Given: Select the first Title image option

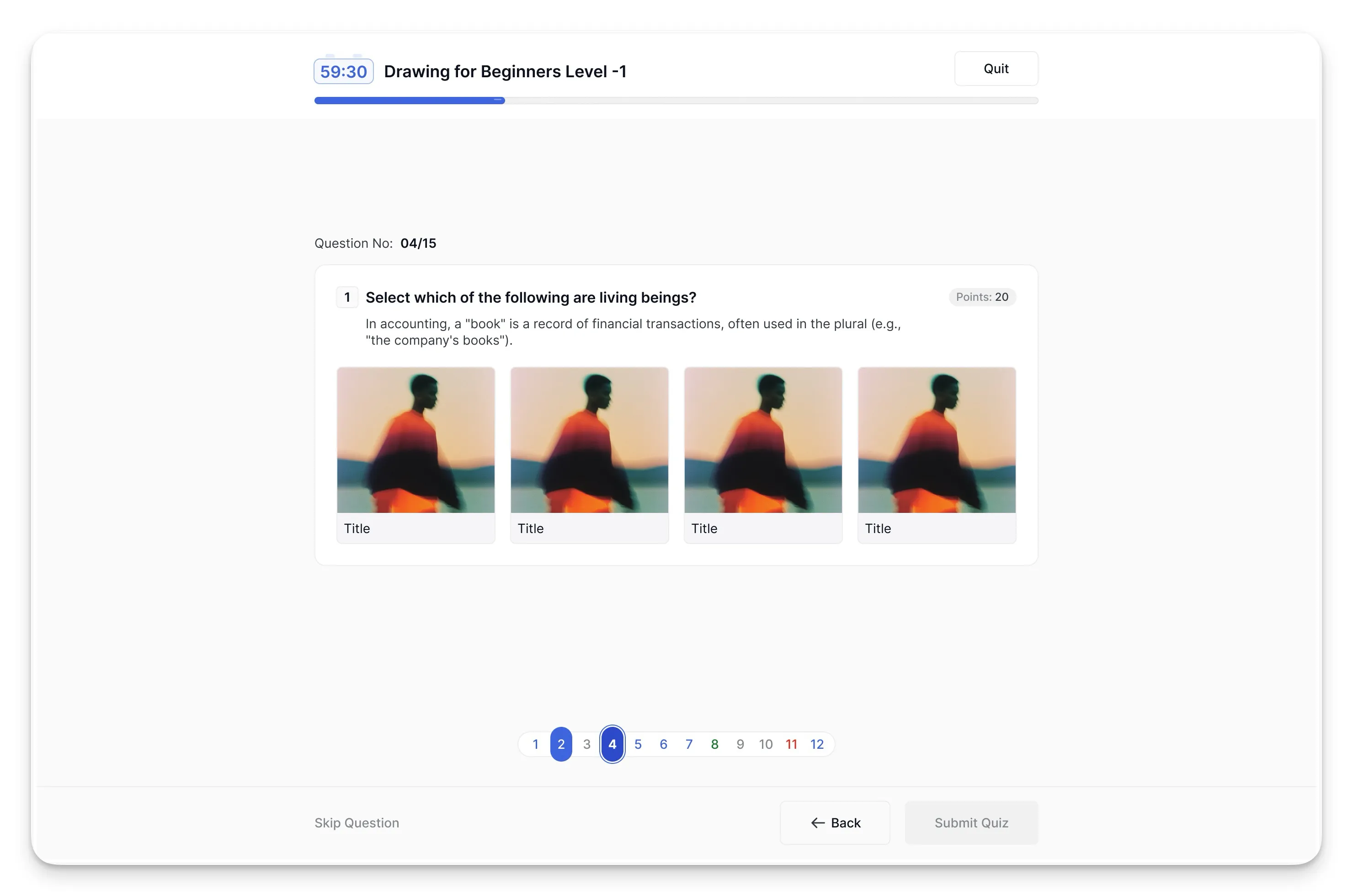Looking at the screenshot, I should pyautogui.click(x=415, y=455).
